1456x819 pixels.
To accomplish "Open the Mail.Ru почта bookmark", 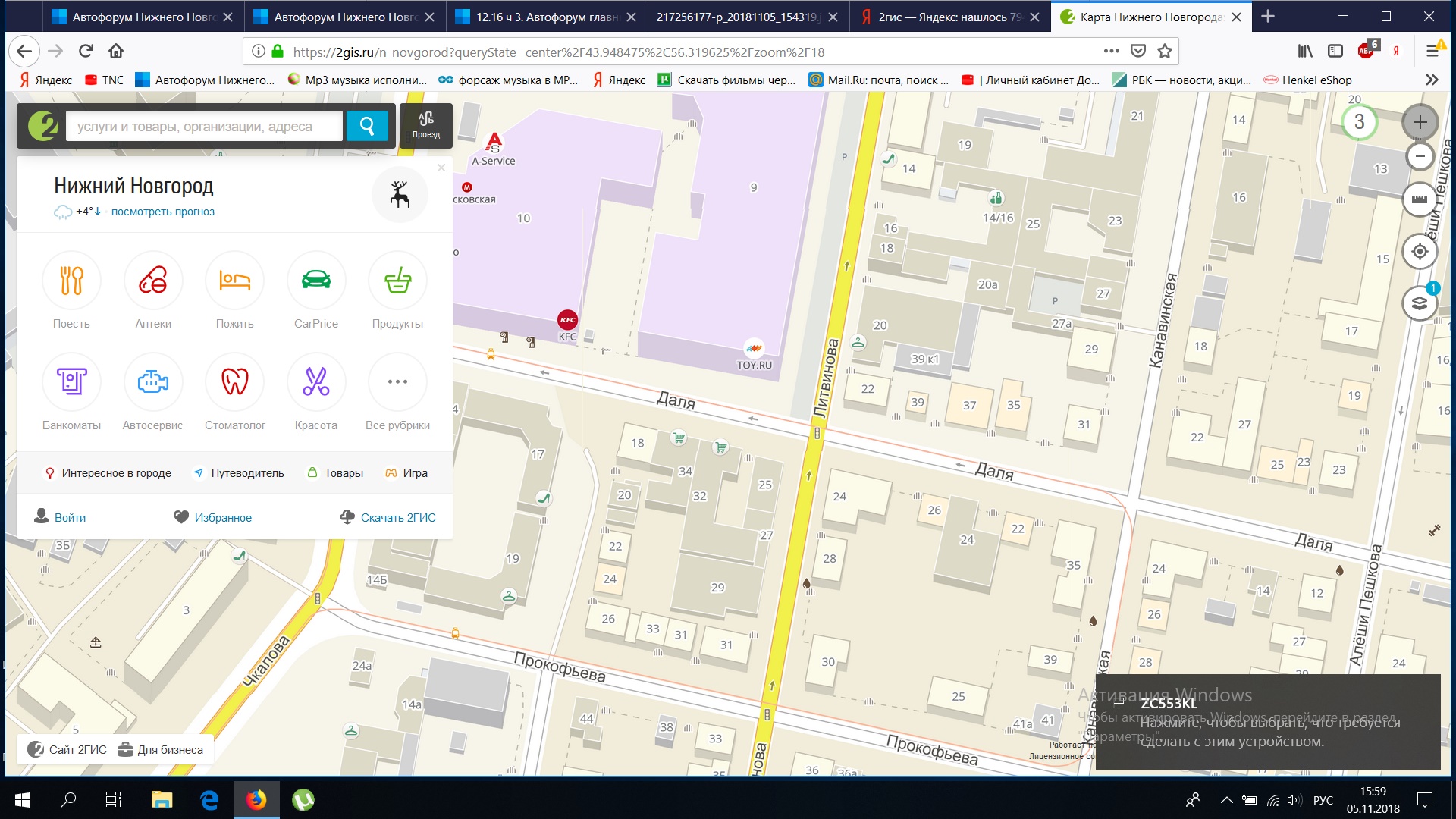I will pyautogui.click(x=879, y=80).
